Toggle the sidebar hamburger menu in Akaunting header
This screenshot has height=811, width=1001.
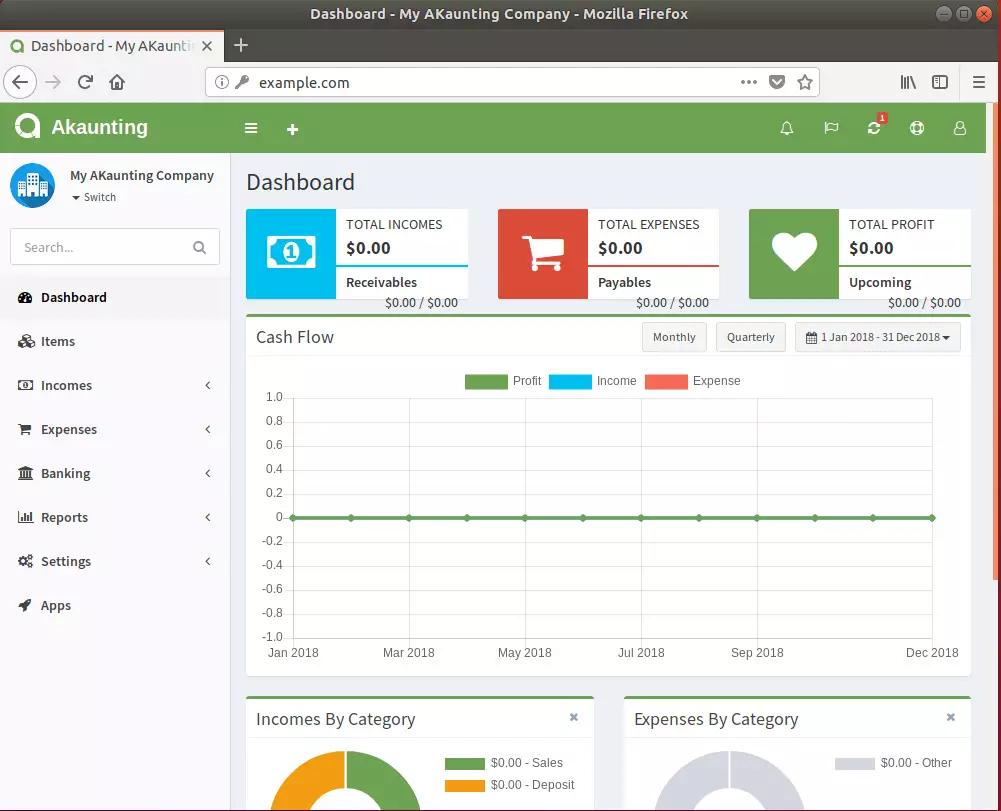251,128
